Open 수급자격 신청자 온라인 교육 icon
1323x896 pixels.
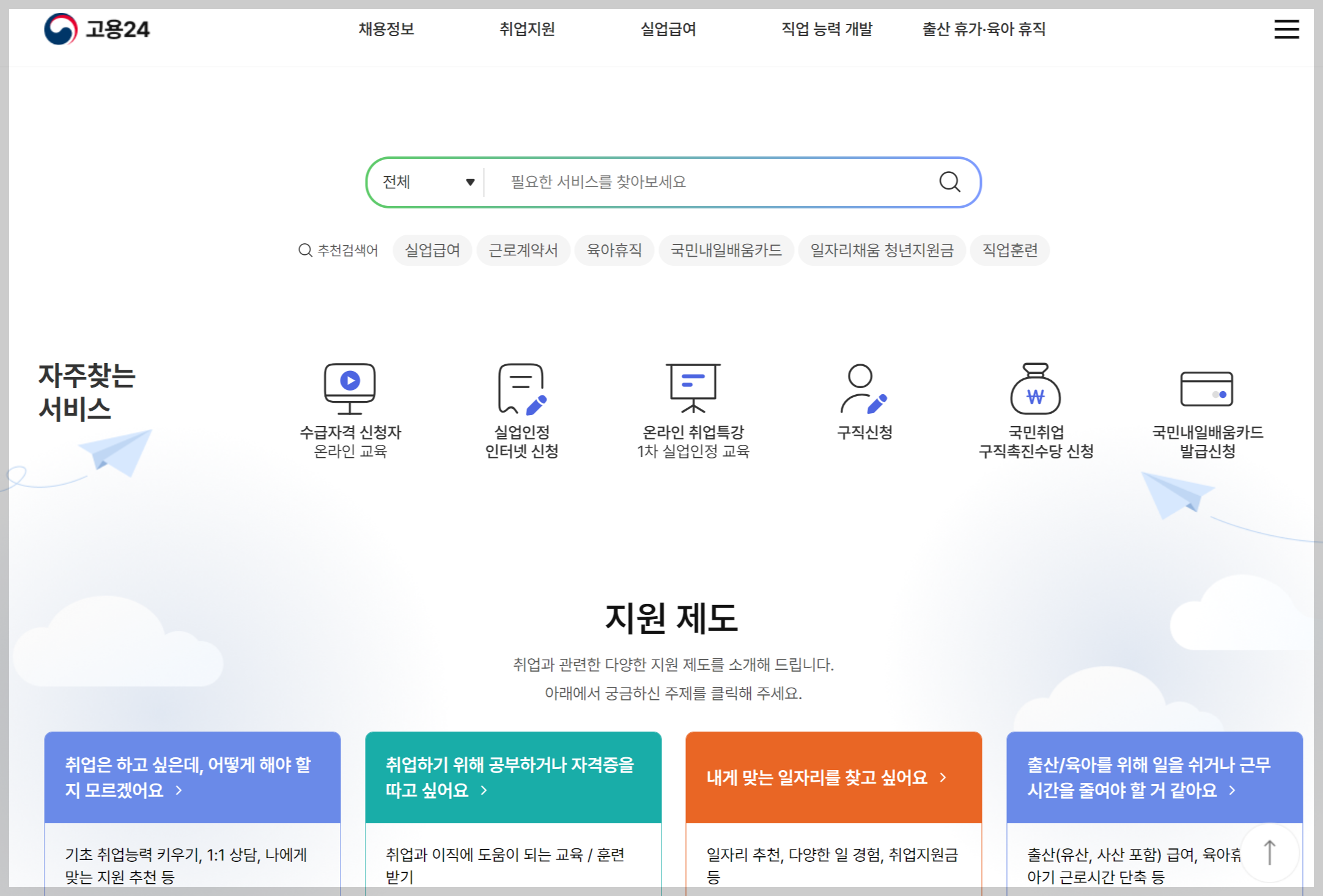click(x=350, y=389)
